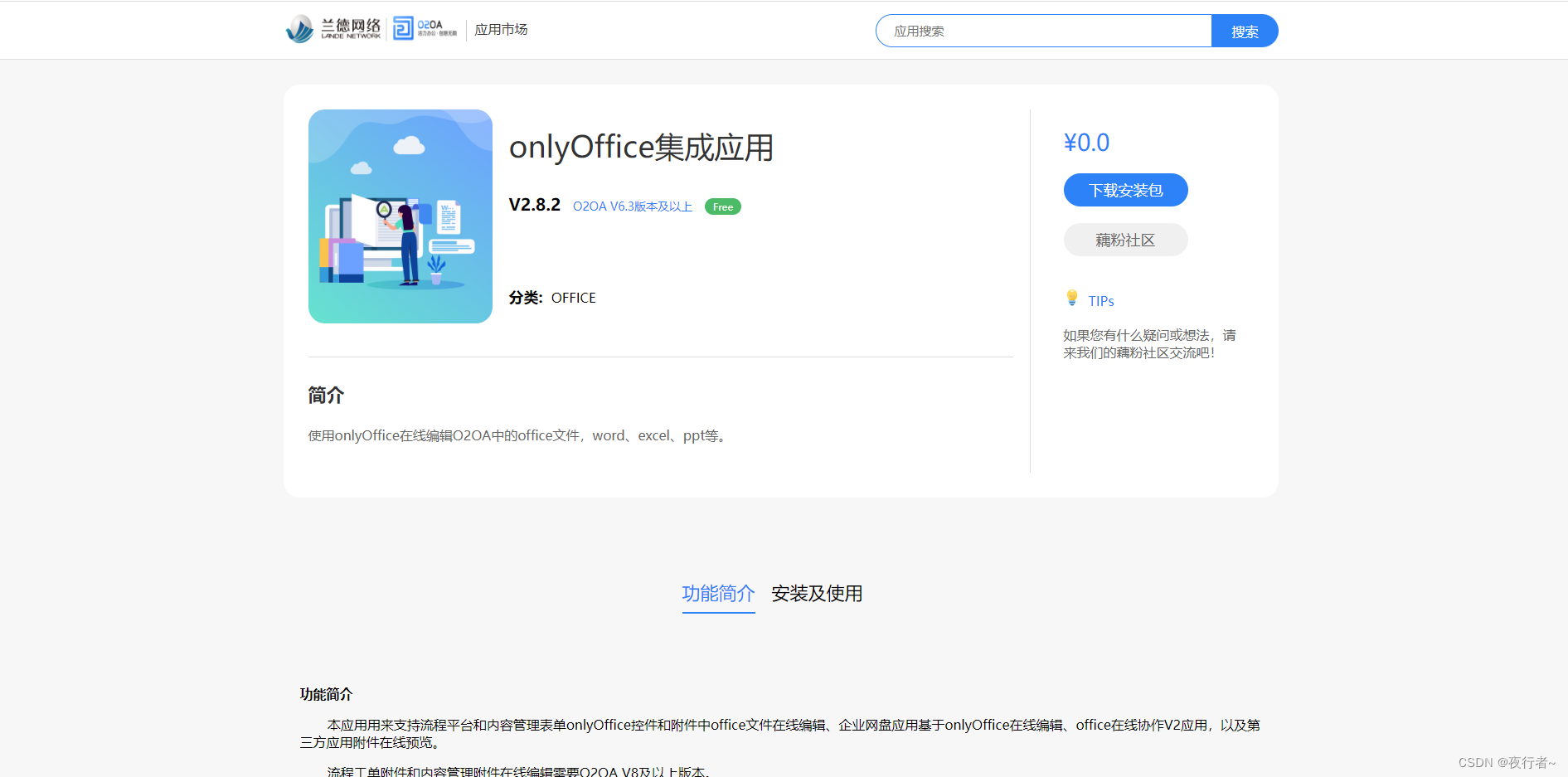
Task: Select the 功能简介 tab
Action: (718, 594)
